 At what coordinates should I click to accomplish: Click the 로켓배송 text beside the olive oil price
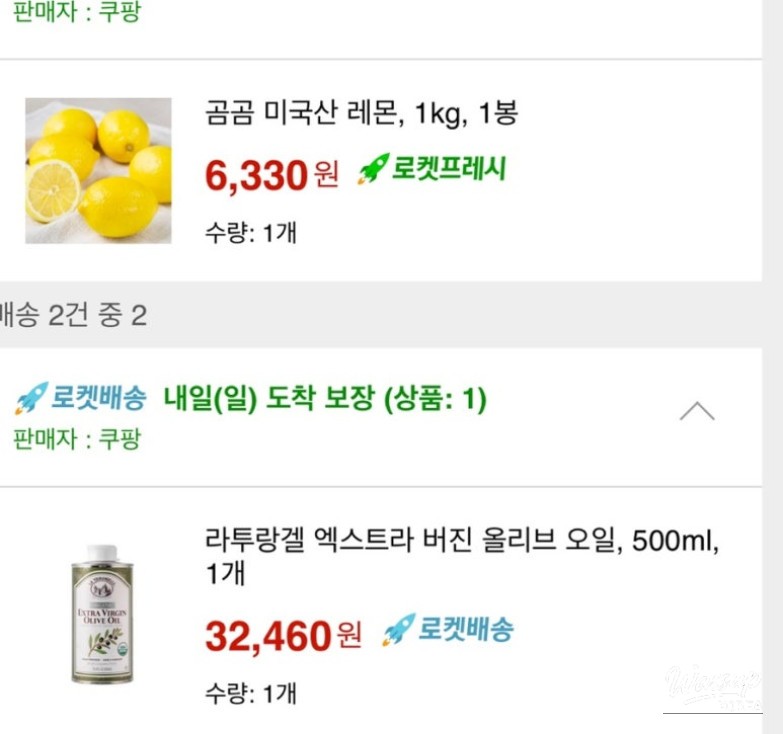coord(466,629)
